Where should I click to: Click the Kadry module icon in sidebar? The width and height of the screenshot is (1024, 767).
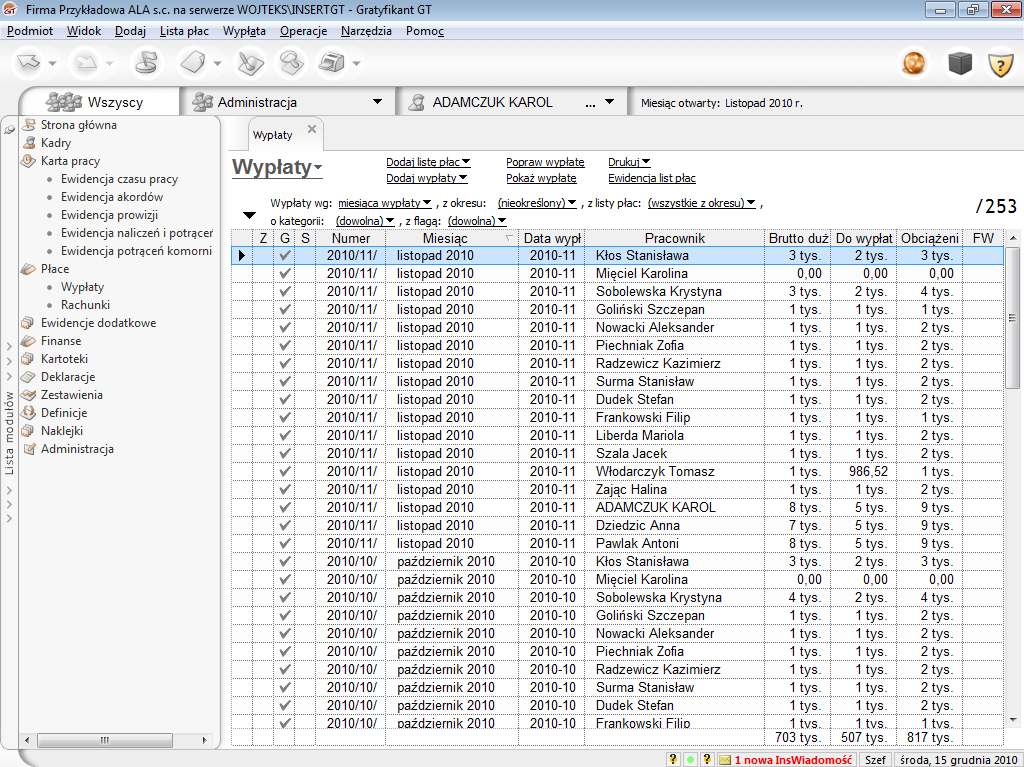[x=29, y=143]
